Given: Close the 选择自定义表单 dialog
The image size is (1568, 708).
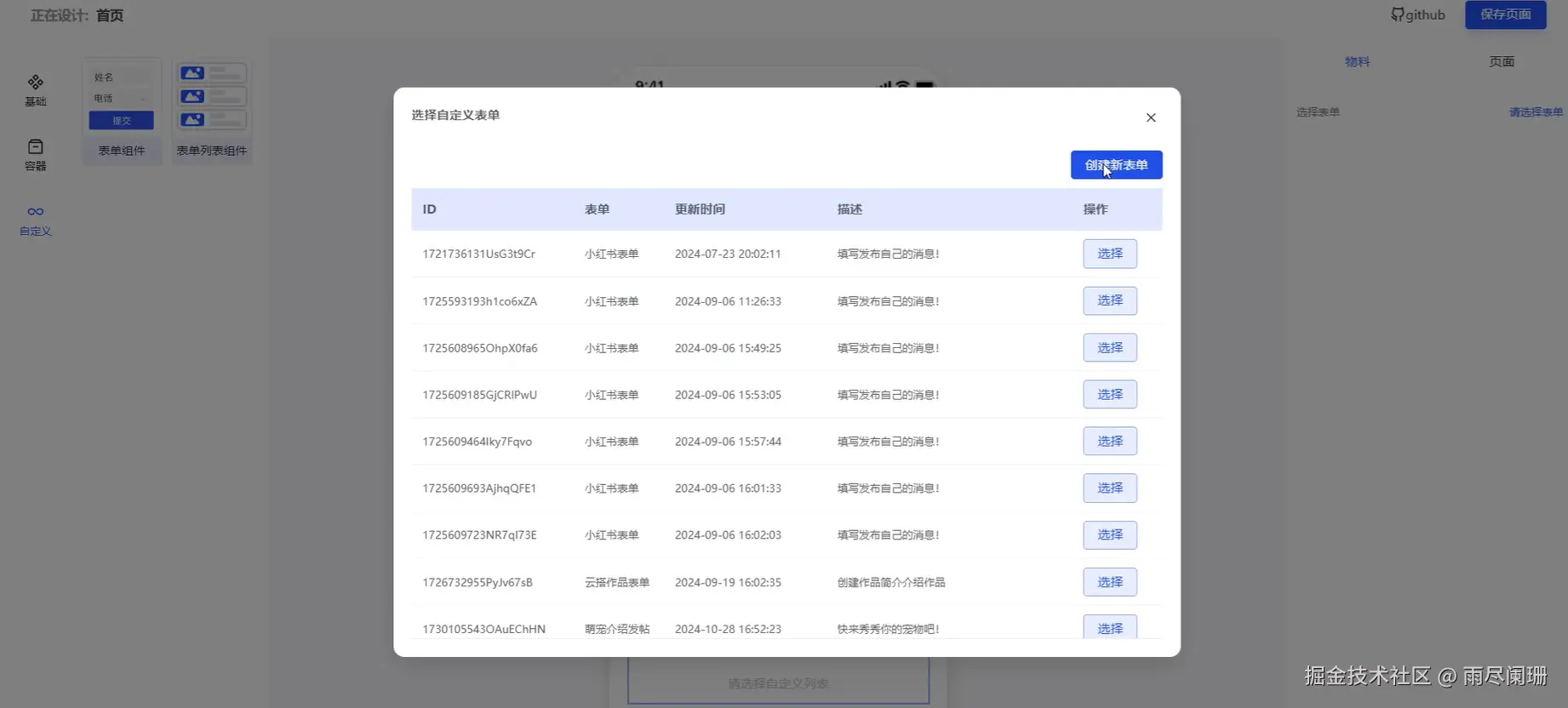Looking at the screenshot, I should (x=1151, y=117).
